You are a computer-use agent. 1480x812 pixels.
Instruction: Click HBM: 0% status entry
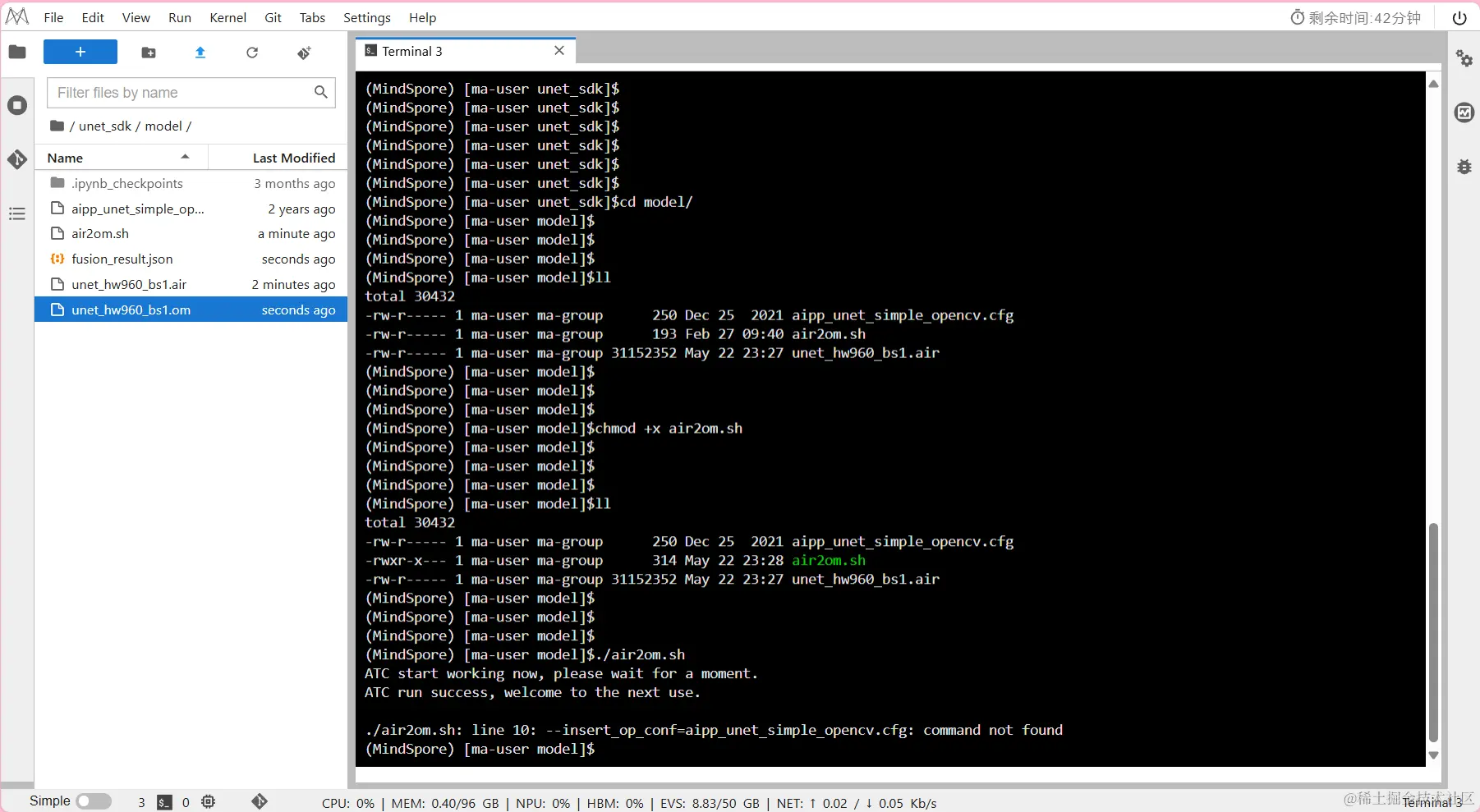[x=615, y=803]
